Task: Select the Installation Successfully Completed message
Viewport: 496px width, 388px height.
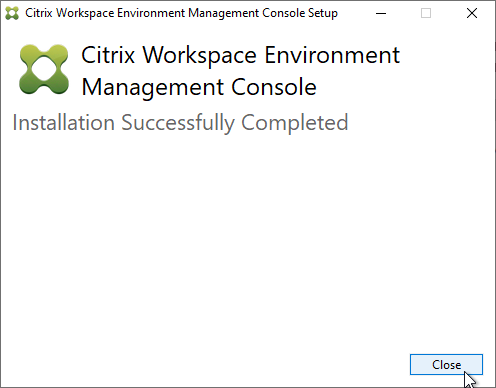Action: tap(180, 123)
